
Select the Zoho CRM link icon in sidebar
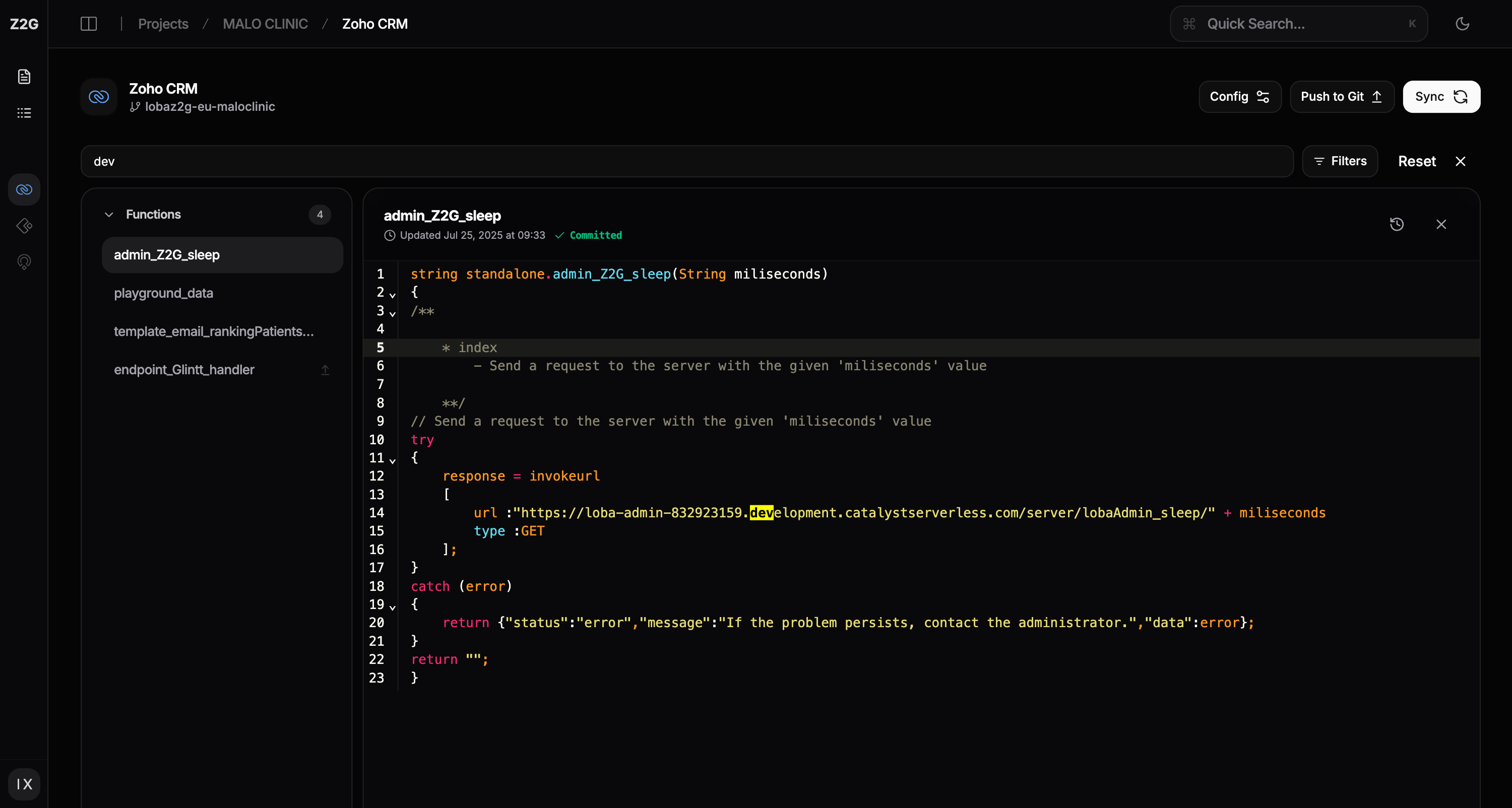click(x=24, y=189)
